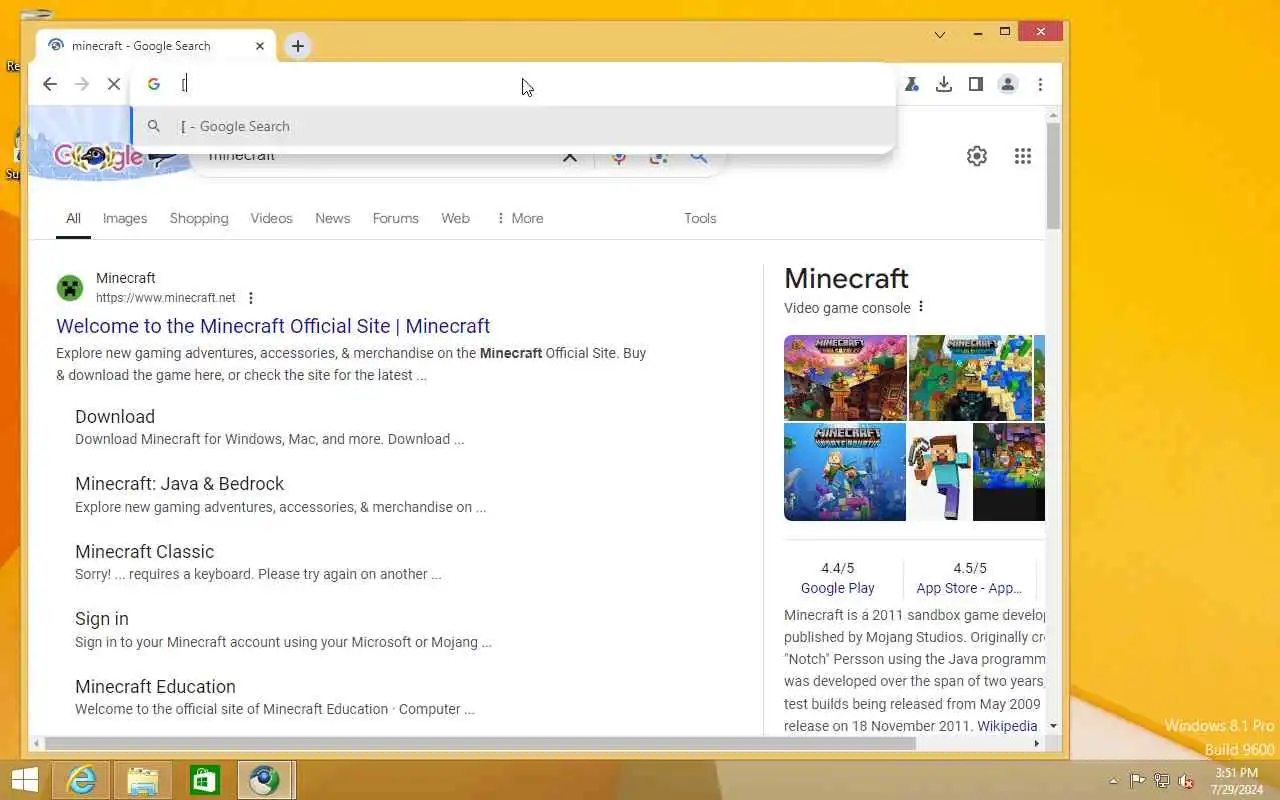Open the volume tray icon
The height and width of the screenshot is (800, 1280).
click(1186, 781)
